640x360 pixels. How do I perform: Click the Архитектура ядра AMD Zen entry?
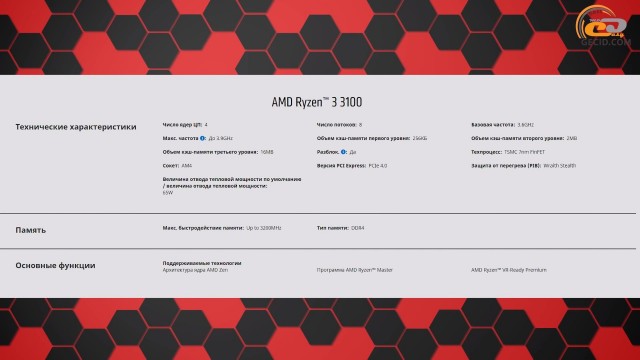(x=195, y=270)
